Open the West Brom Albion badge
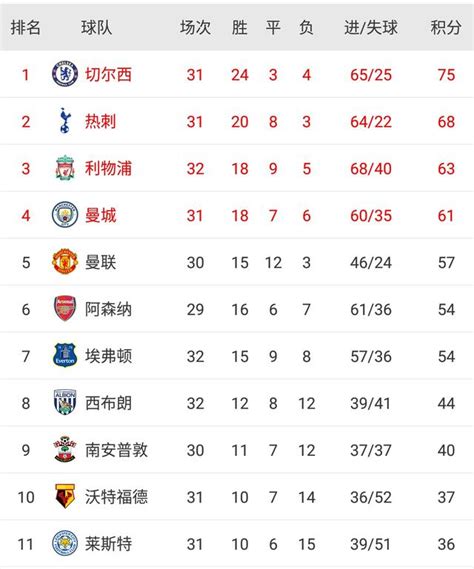Image resolution: width=474 pixels, height=569 pixels. click(x=65, y=402)
